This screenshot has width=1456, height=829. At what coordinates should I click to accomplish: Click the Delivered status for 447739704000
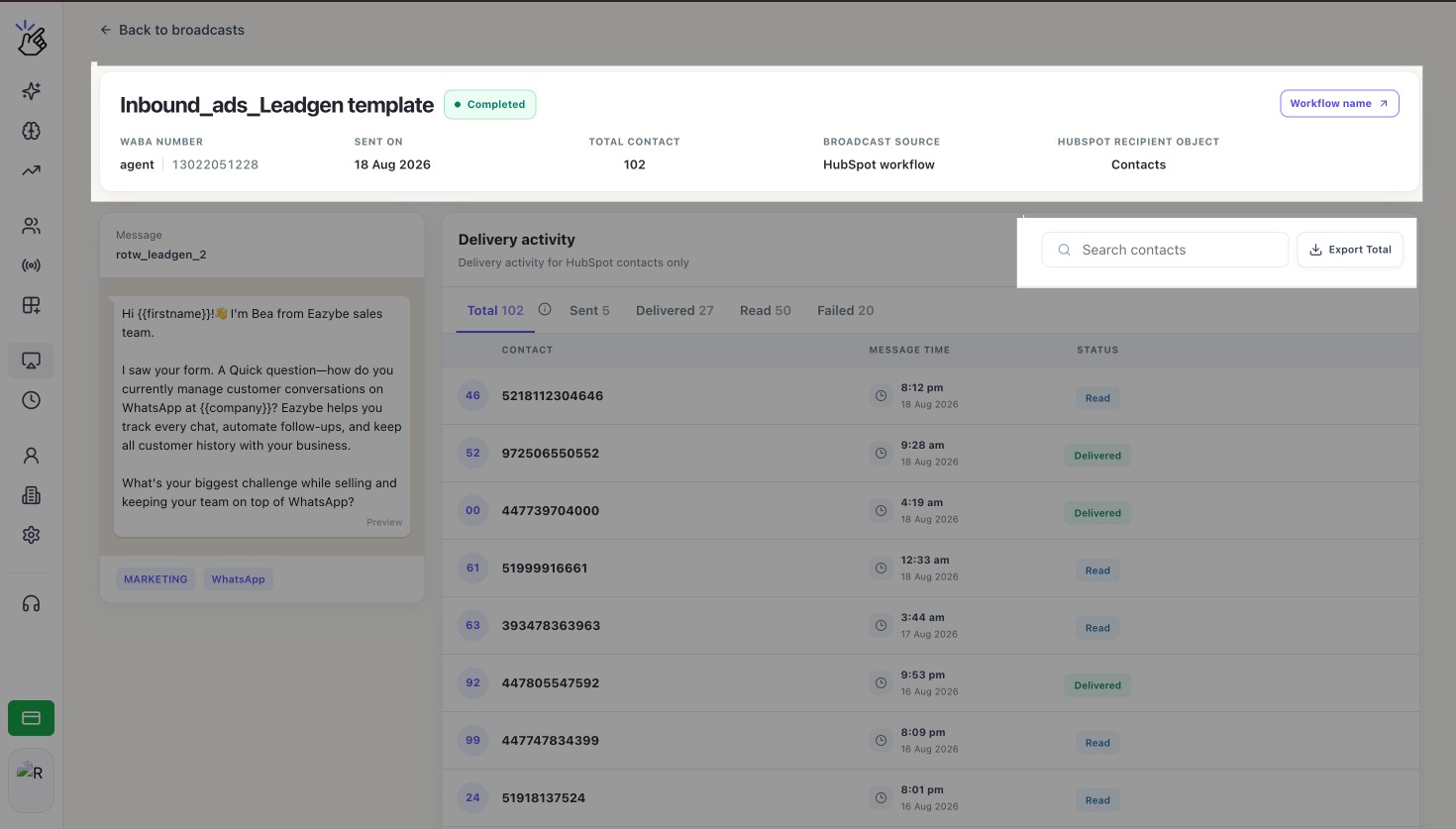tap(1097, 513)
